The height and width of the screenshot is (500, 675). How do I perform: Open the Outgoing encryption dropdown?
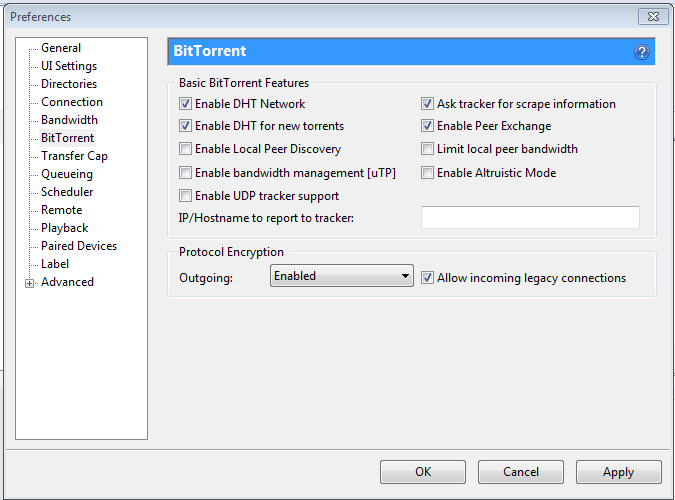point(342,276)
